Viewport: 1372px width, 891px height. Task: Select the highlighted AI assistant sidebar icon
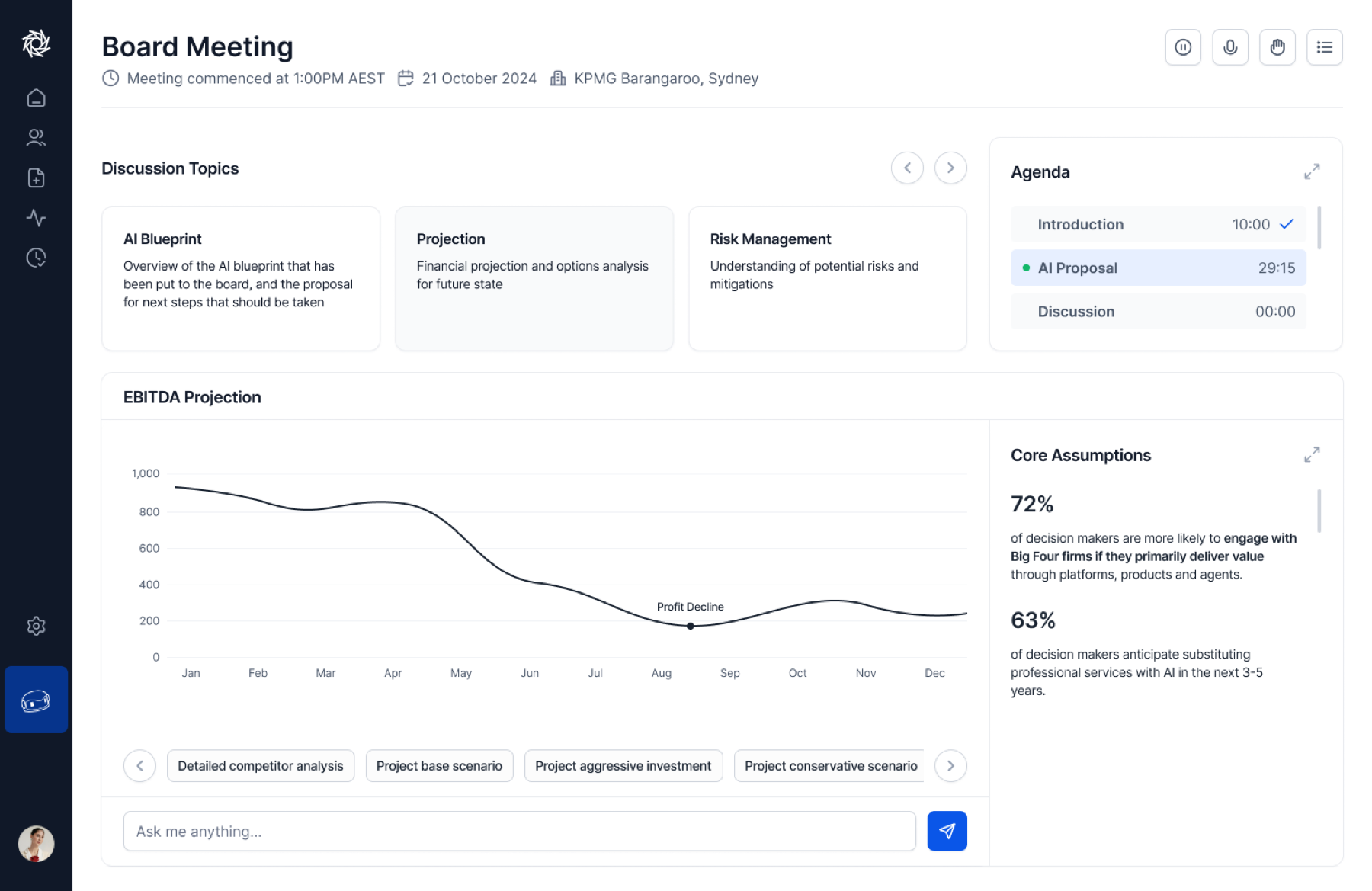tap(36, 700)
